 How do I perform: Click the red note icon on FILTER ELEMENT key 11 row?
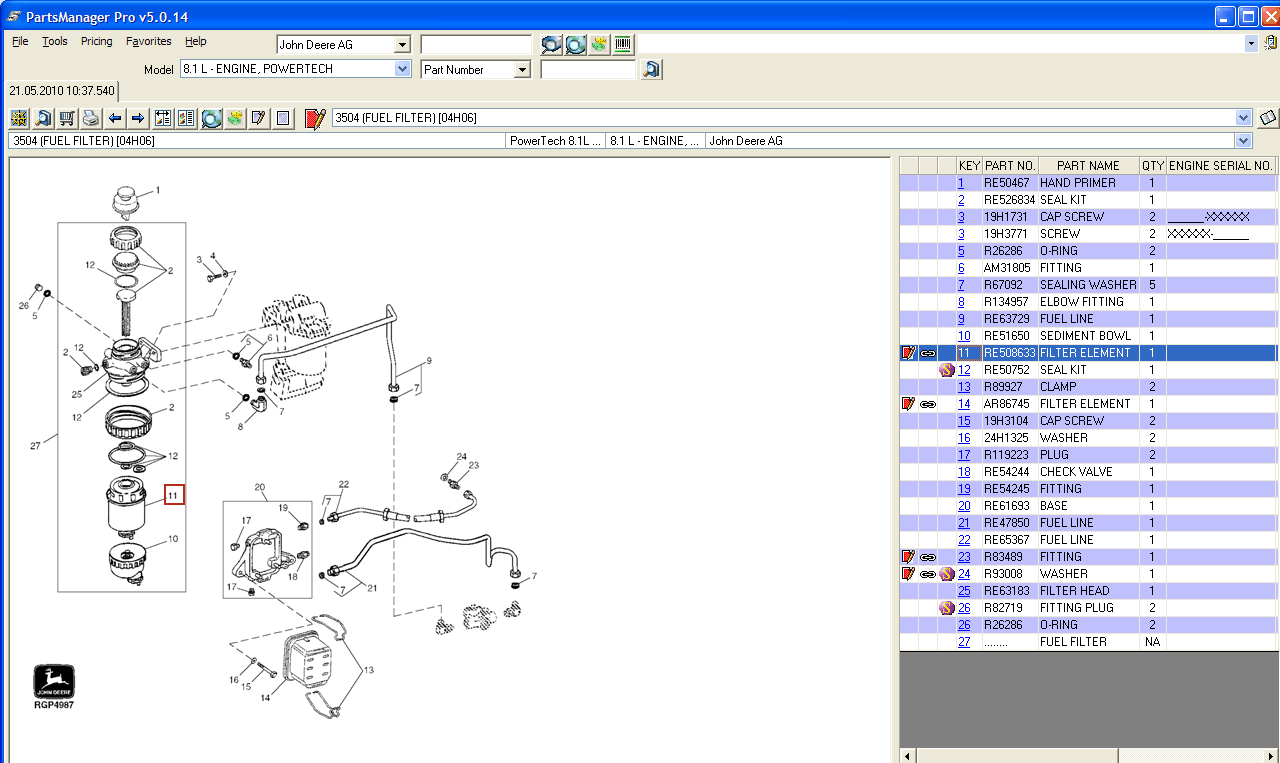pyautogui.click(x=909, y=353)
